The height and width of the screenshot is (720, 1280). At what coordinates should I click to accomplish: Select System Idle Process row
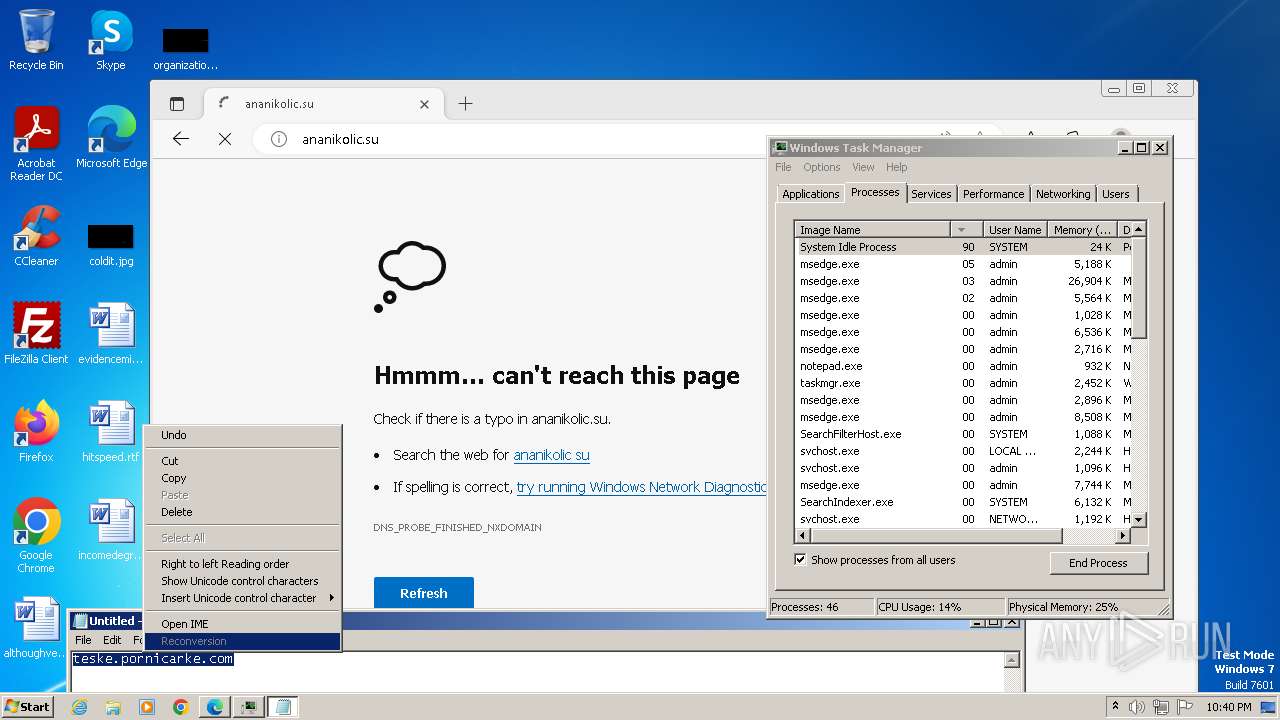[x=964, y=247]
